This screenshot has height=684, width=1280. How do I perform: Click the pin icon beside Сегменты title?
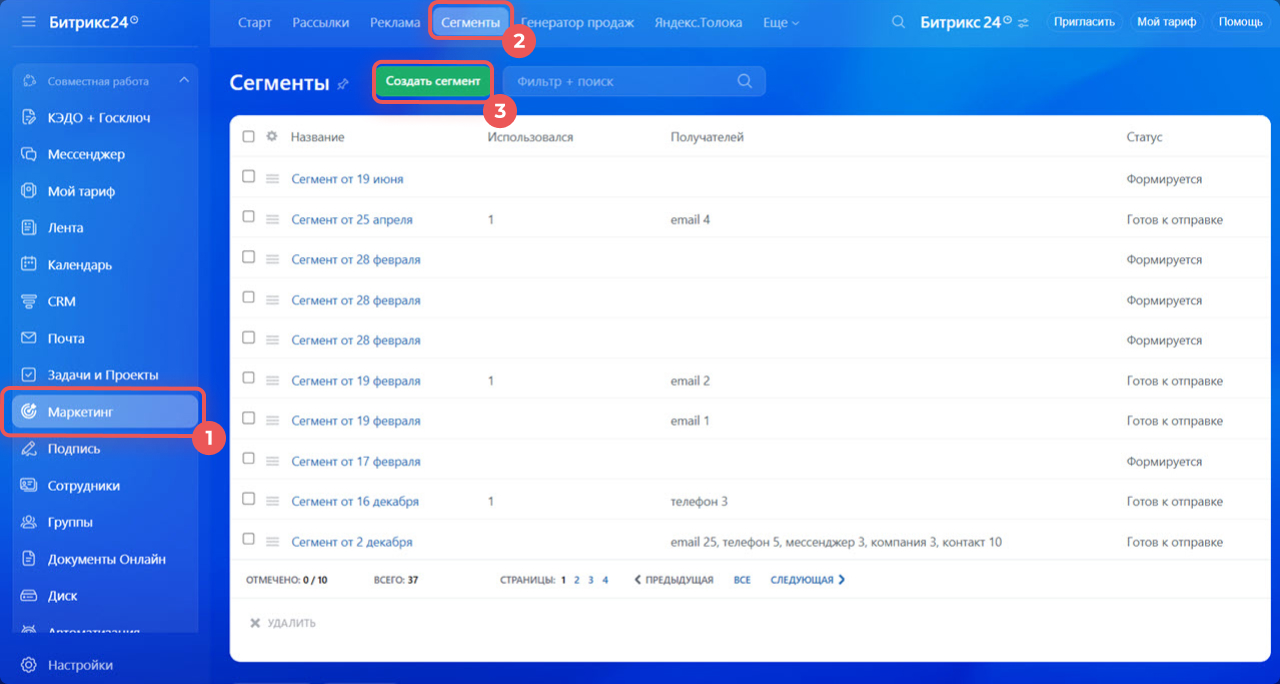343,84
